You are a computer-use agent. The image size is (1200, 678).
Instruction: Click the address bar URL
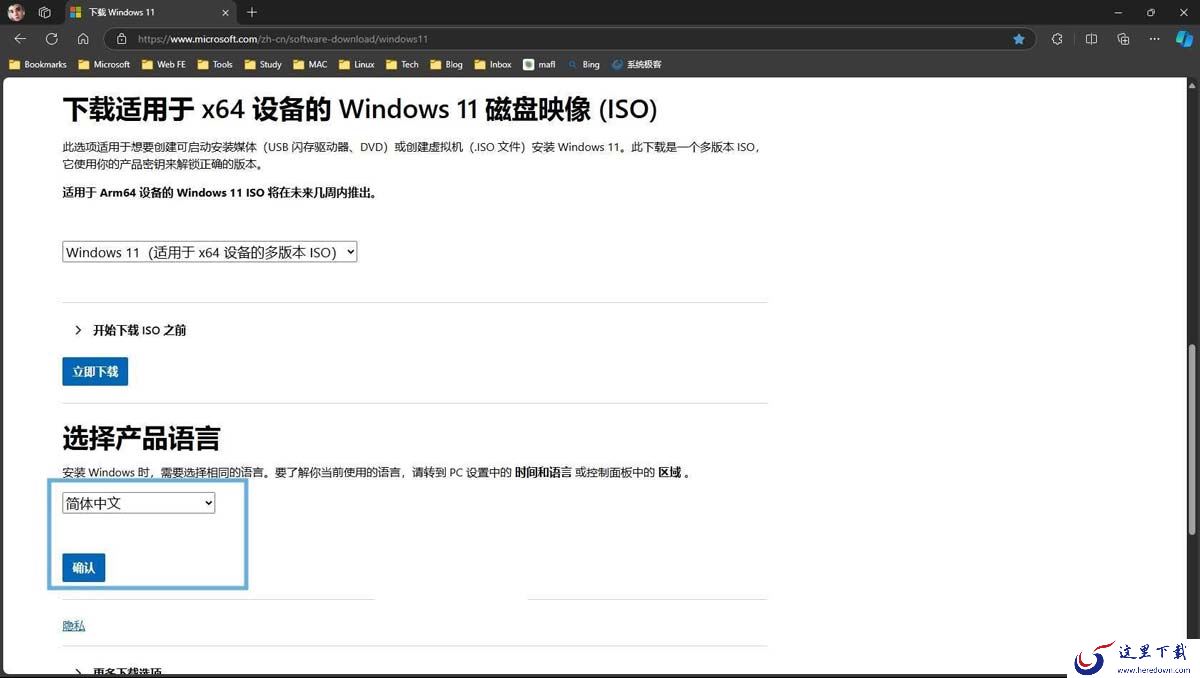click(x=283, y=39)
